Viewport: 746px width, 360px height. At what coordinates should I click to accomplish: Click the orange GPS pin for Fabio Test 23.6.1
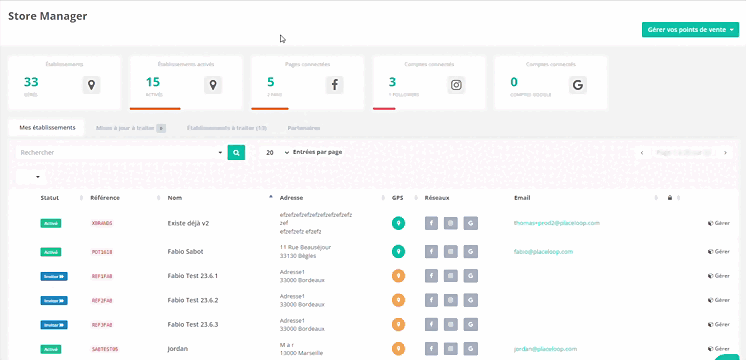click(398, 276)
